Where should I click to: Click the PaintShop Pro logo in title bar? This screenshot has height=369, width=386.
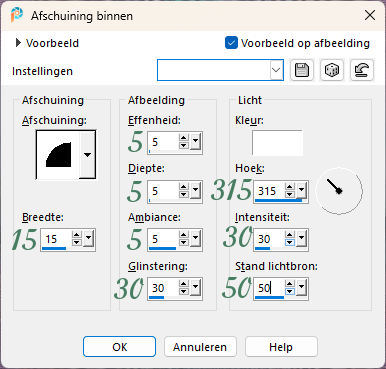pyautogui.click(x=16, y=15)
